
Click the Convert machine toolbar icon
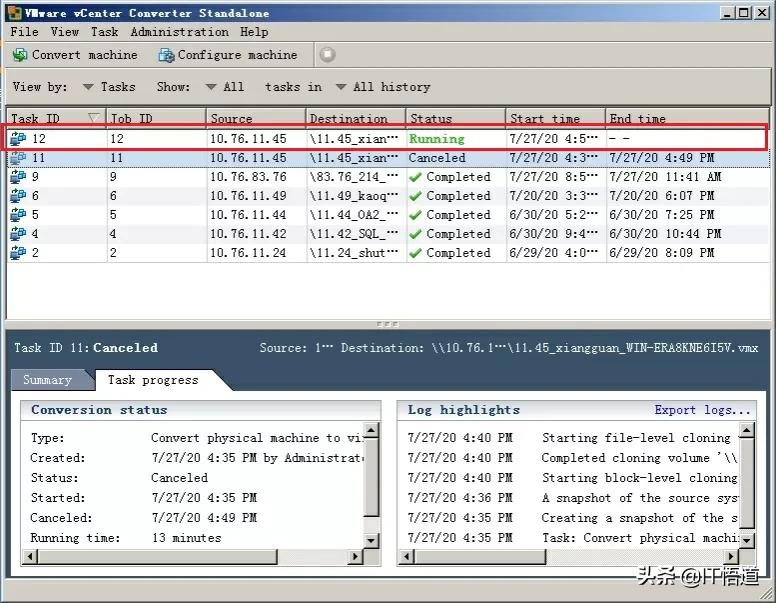click(20, 54)
